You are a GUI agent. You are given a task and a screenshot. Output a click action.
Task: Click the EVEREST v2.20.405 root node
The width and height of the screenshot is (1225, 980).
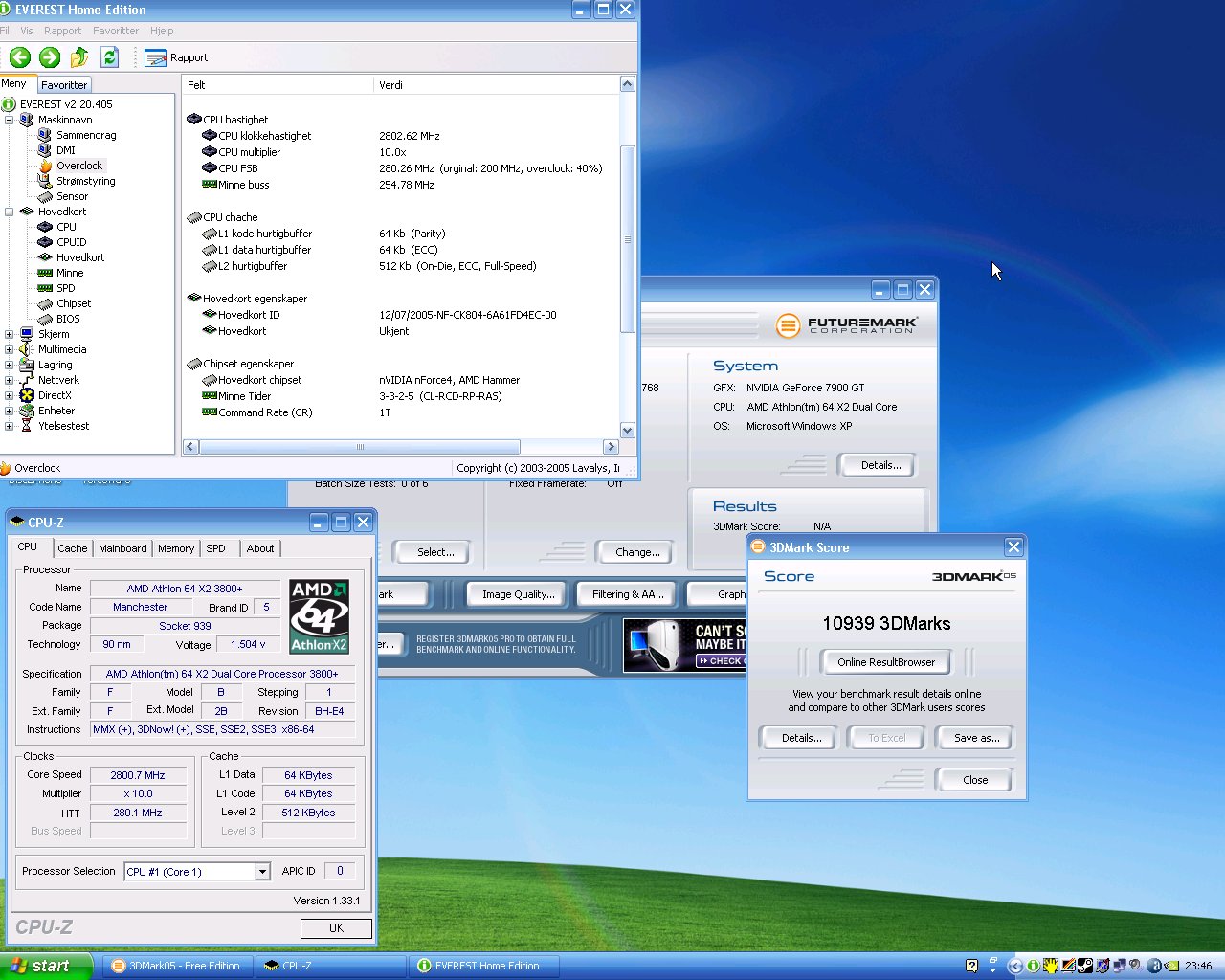coord(66,104)
